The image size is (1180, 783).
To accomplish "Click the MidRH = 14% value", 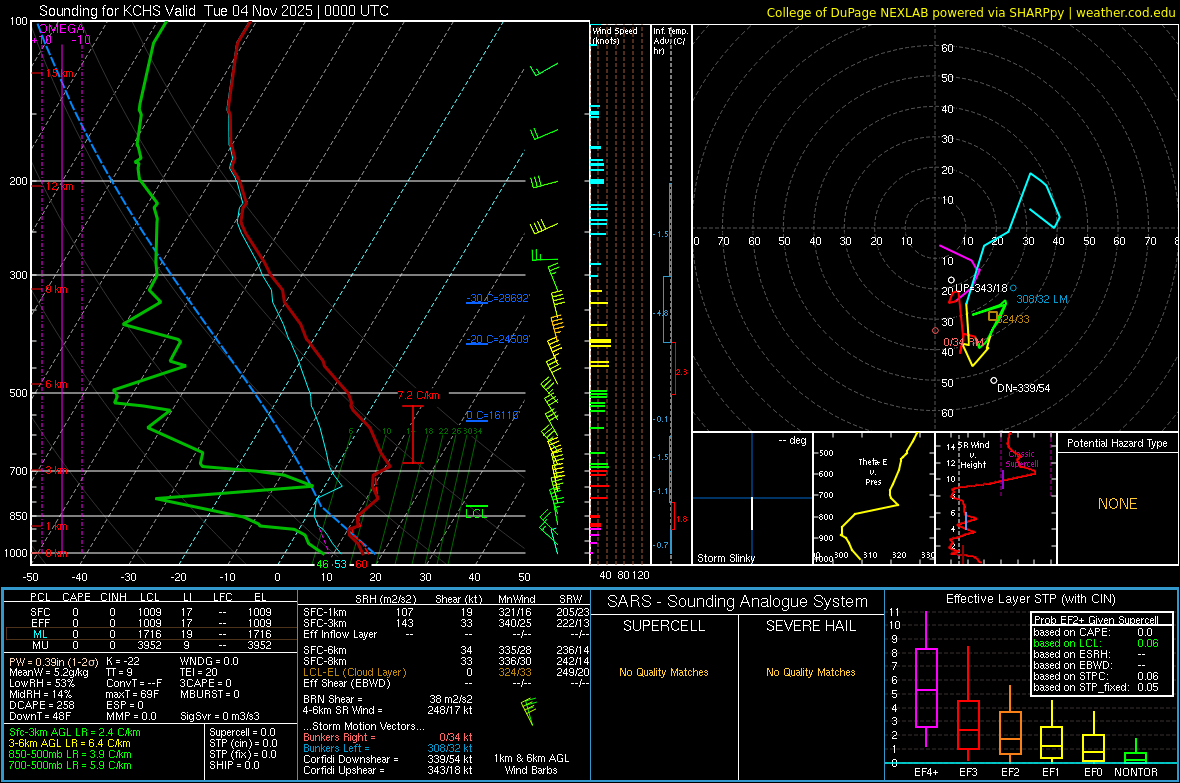I will (x=41, y=694).
